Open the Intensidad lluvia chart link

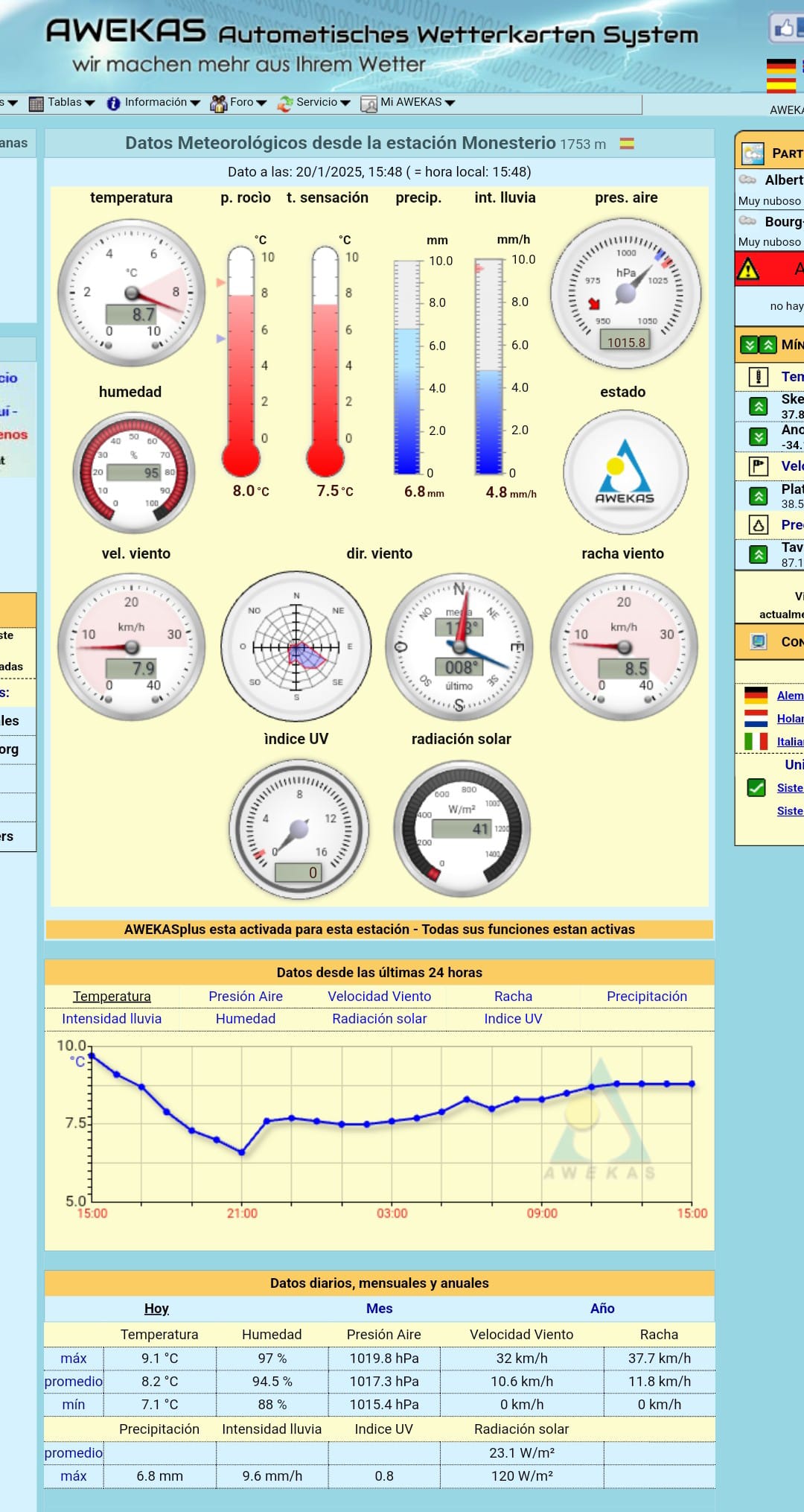tap(112, 1019)
